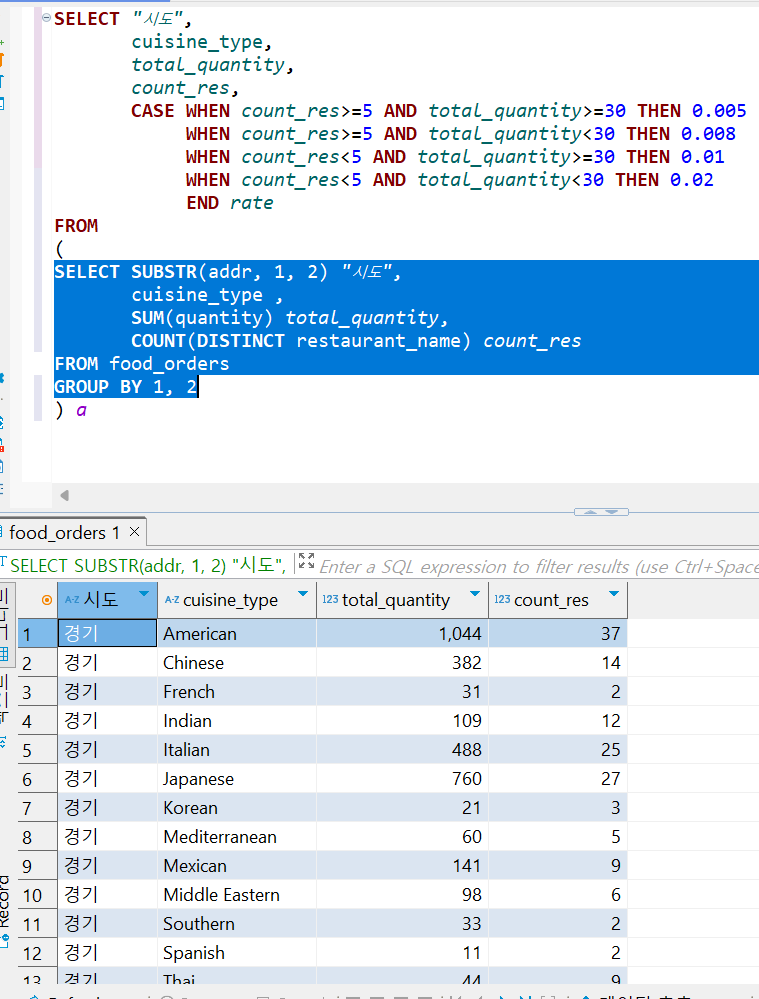This screenshot has height=999, width=759.
Task: Select the Indian cuisine_type cell
Action: pos(236,721)
